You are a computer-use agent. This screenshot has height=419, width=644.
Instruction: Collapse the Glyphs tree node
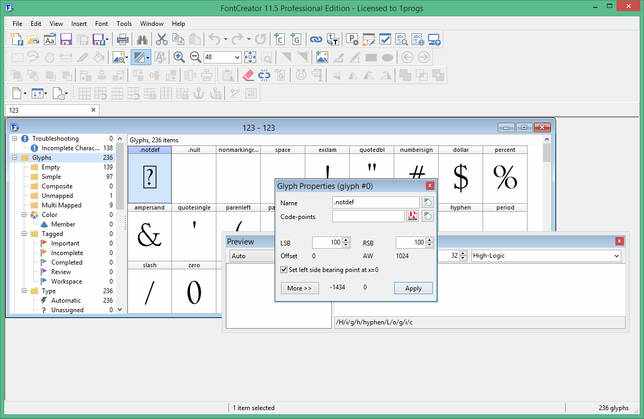14,157
